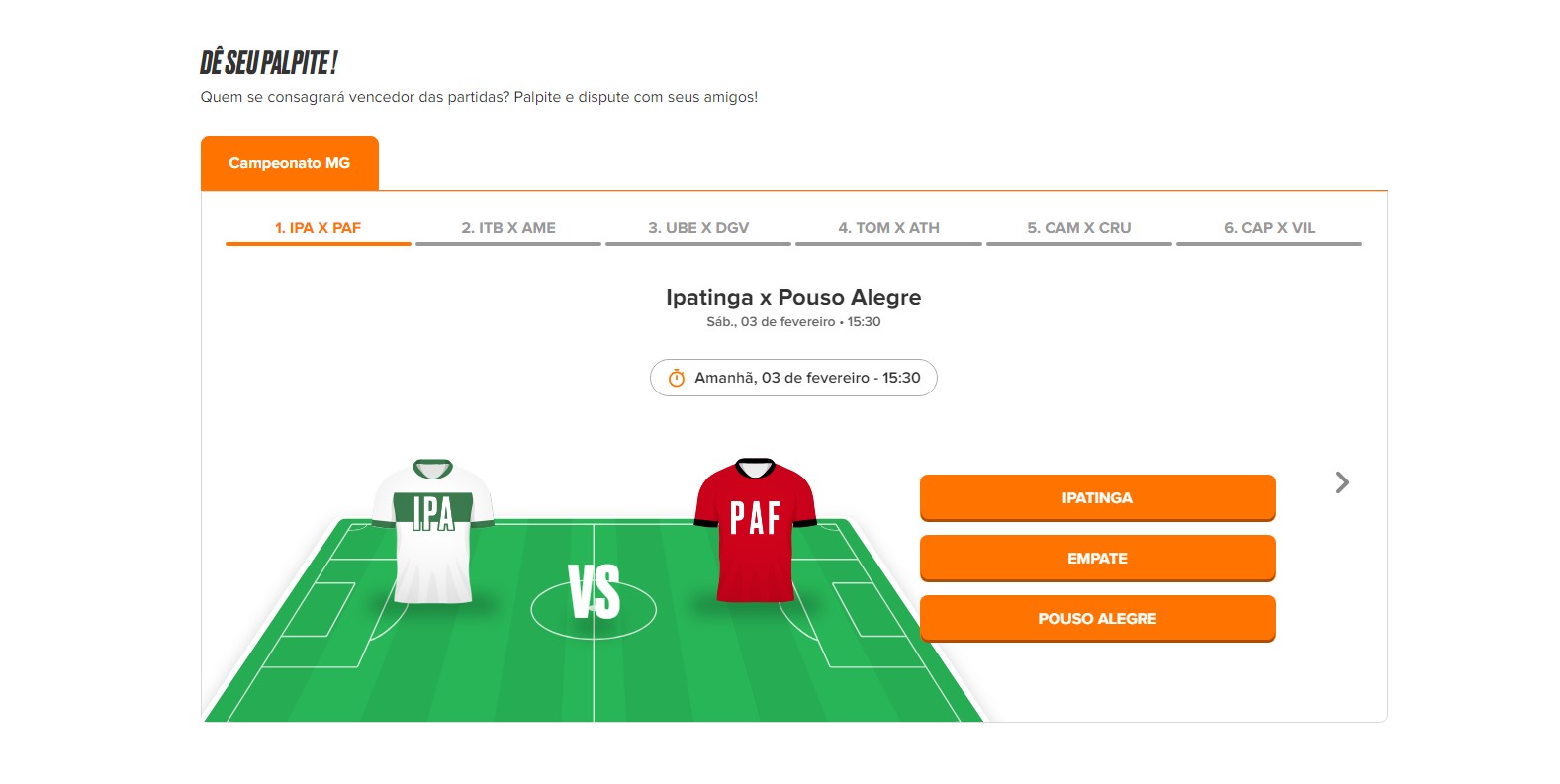Switch to match 2. ITB X AME
This screenshot has width=1560, height=784.
[508, 228]
